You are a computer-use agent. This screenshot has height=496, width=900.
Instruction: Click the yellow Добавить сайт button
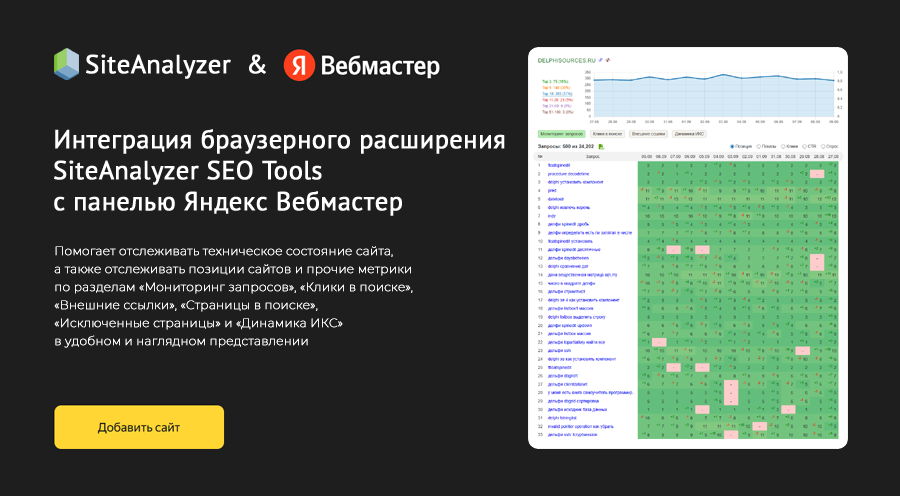point(139,427)
